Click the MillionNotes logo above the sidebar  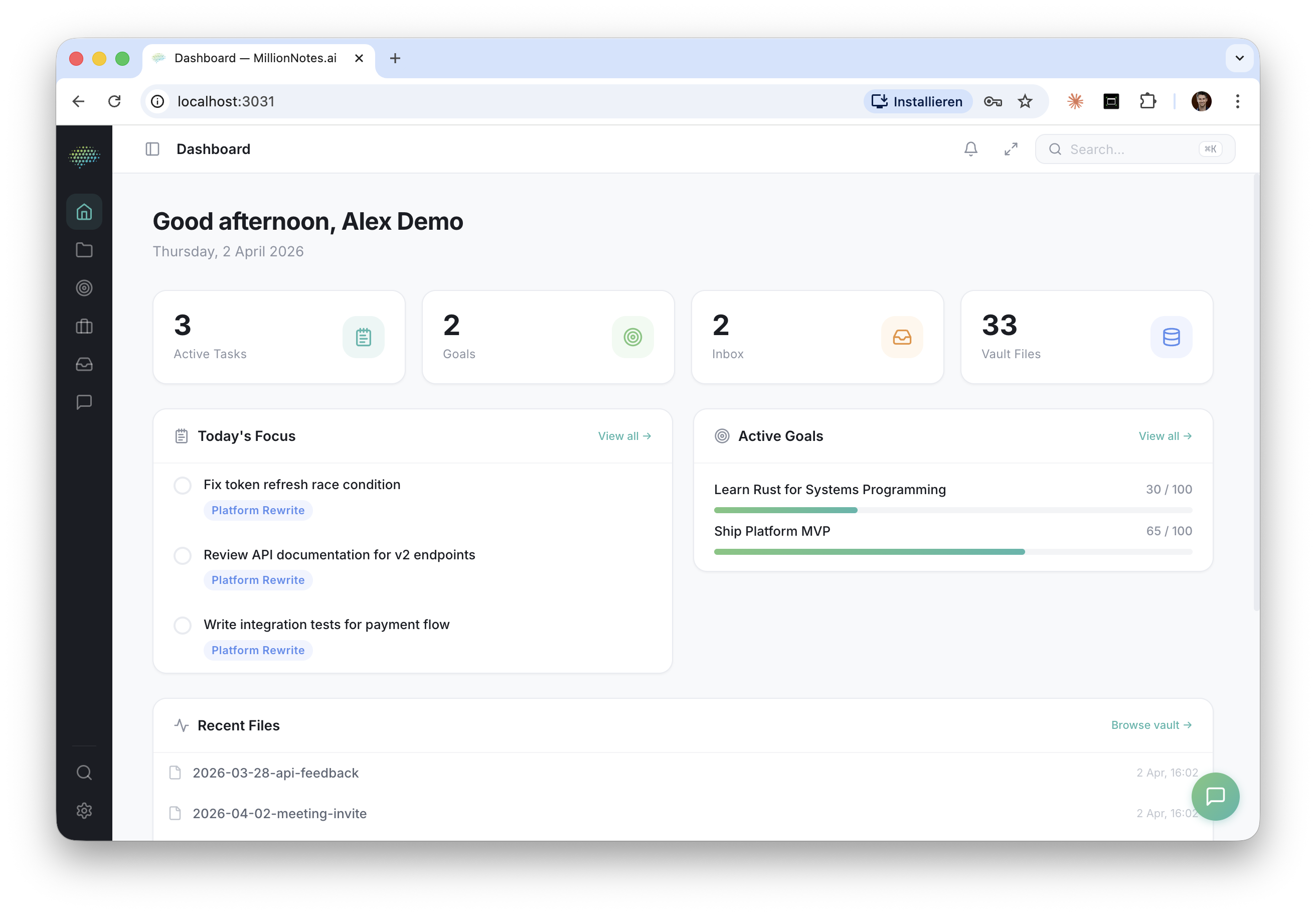84,156
